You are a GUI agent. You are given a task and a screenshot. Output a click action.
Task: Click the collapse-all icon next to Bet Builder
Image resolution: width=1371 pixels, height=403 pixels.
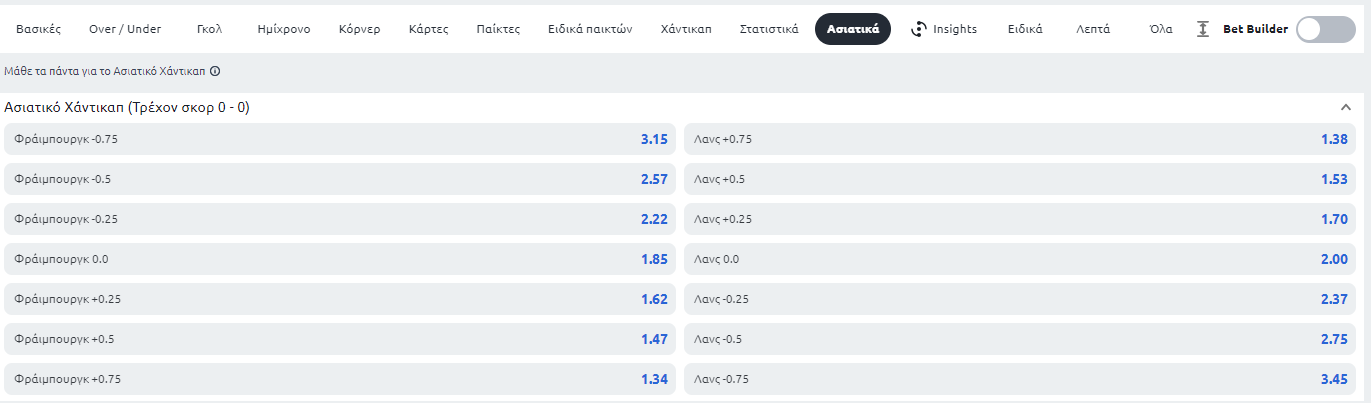[1203, 29]
